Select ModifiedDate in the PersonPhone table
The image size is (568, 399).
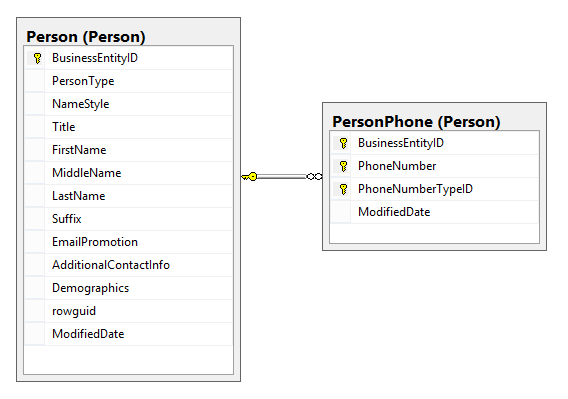tap(434, 212)
